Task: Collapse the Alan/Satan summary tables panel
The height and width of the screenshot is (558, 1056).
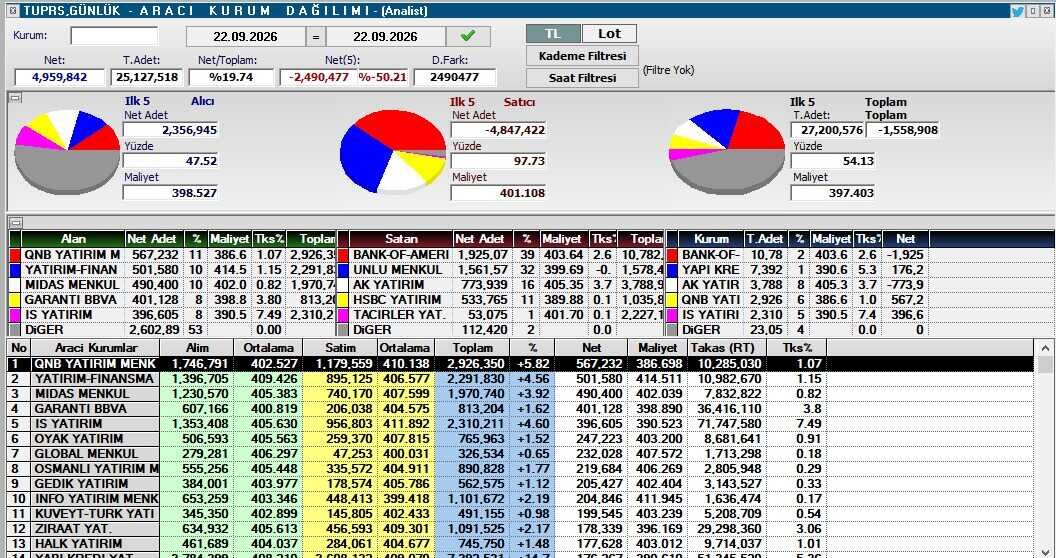Action: click(15, 222)
